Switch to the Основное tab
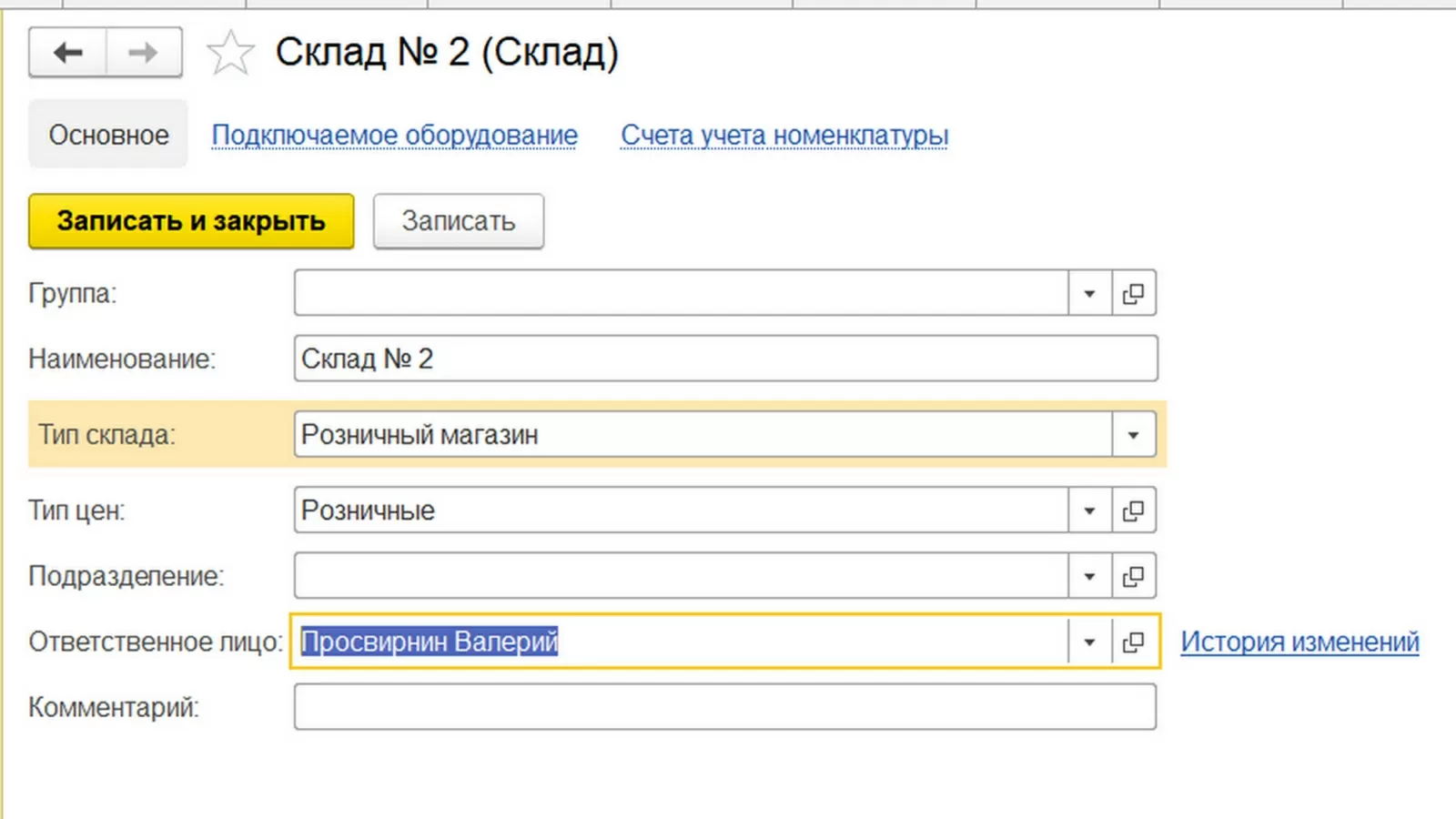This screenshot has height=819, width=1456. point(108,135)
